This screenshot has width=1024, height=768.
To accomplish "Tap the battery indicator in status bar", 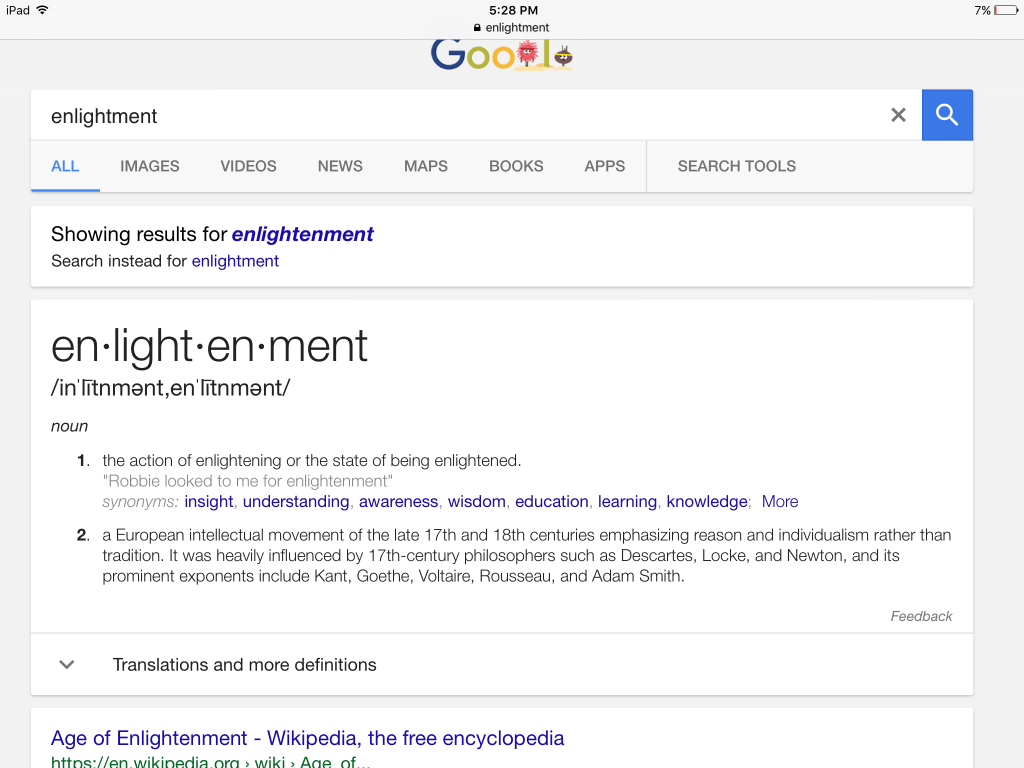I will pos(1006,10).
